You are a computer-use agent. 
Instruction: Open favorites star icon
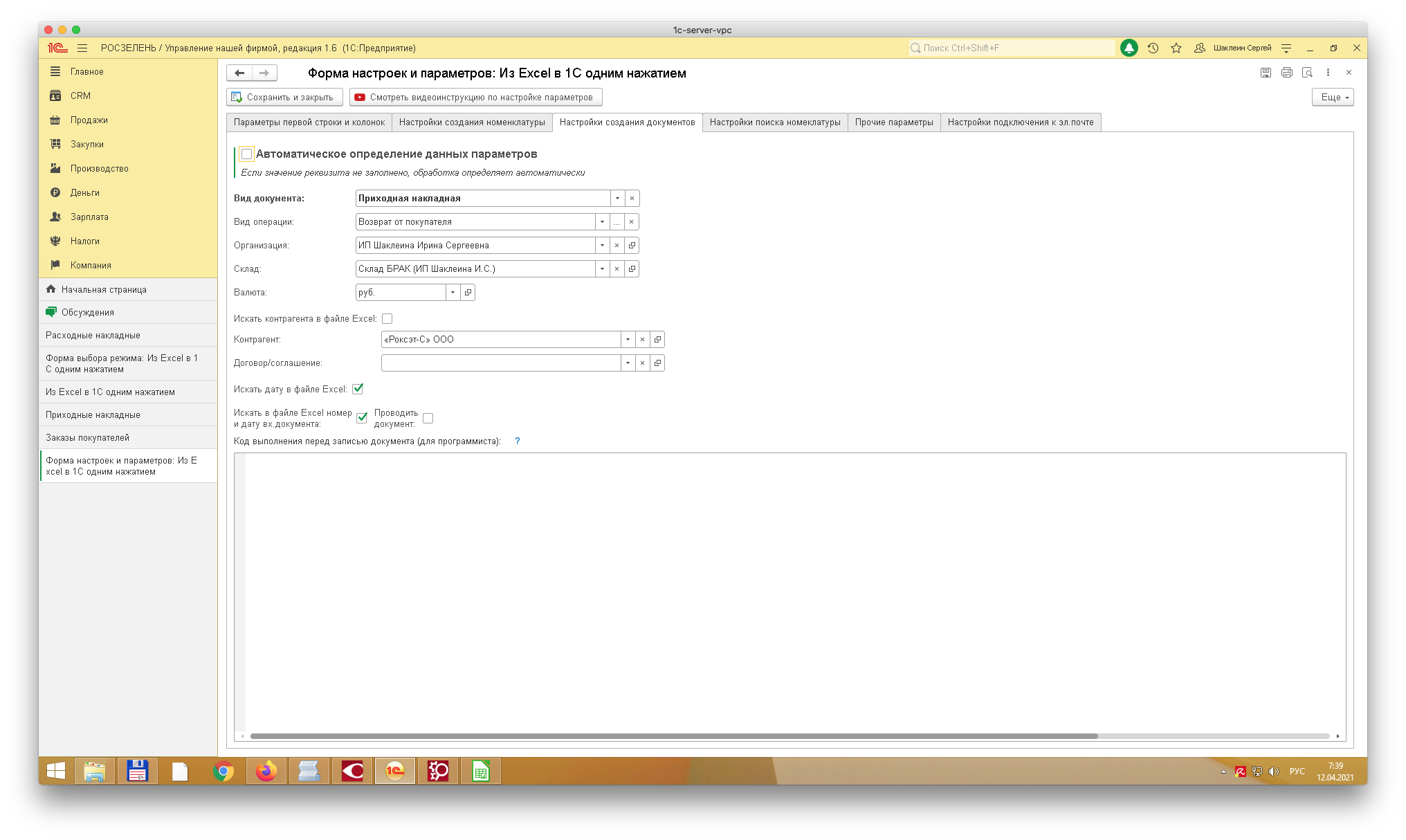1176,48
